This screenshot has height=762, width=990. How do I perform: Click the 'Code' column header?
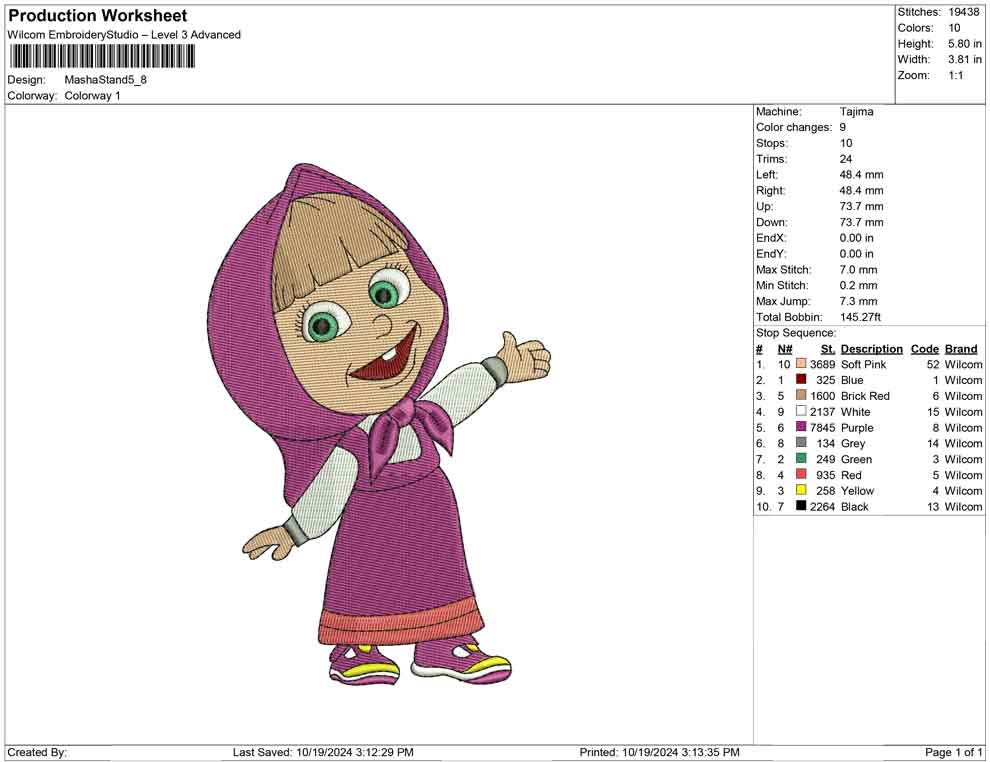coord(925,349)
